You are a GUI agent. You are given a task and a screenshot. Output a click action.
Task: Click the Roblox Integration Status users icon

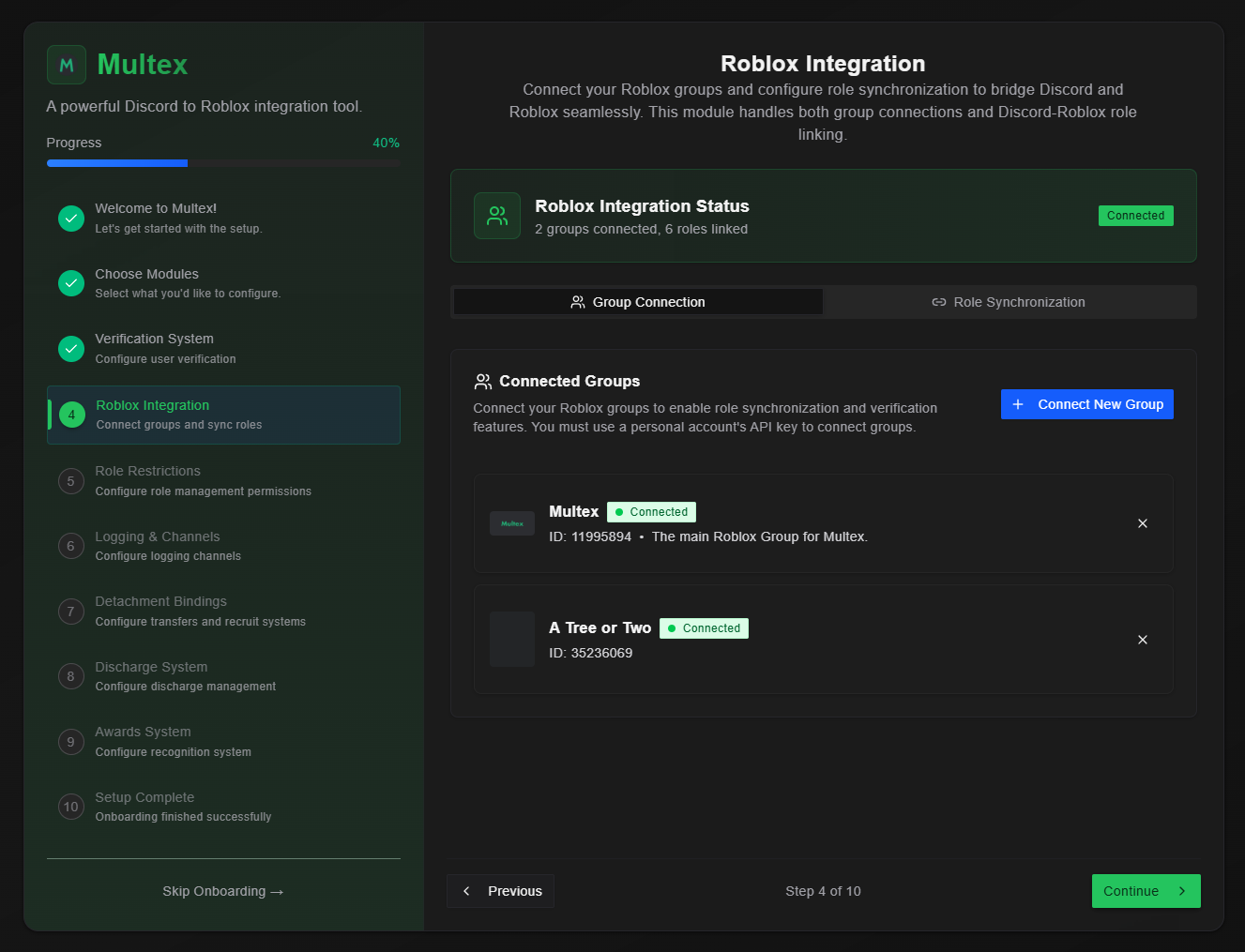pos(497,216)
